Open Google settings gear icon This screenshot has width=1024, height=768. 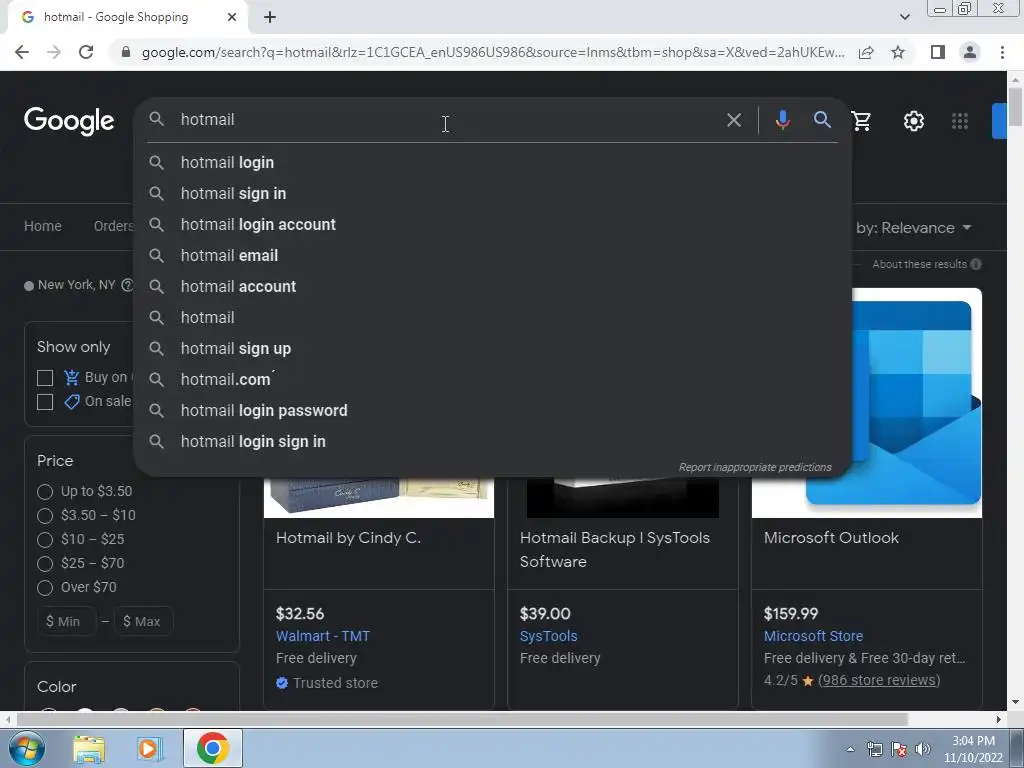[913, 121]
